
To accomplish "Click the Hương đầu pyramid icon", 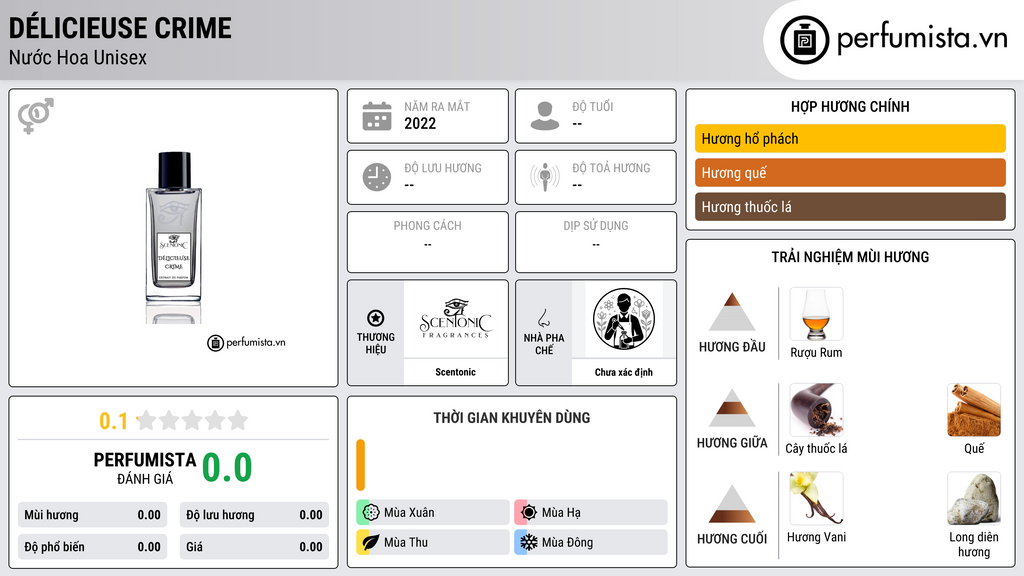I will click(x=732, y=312).
